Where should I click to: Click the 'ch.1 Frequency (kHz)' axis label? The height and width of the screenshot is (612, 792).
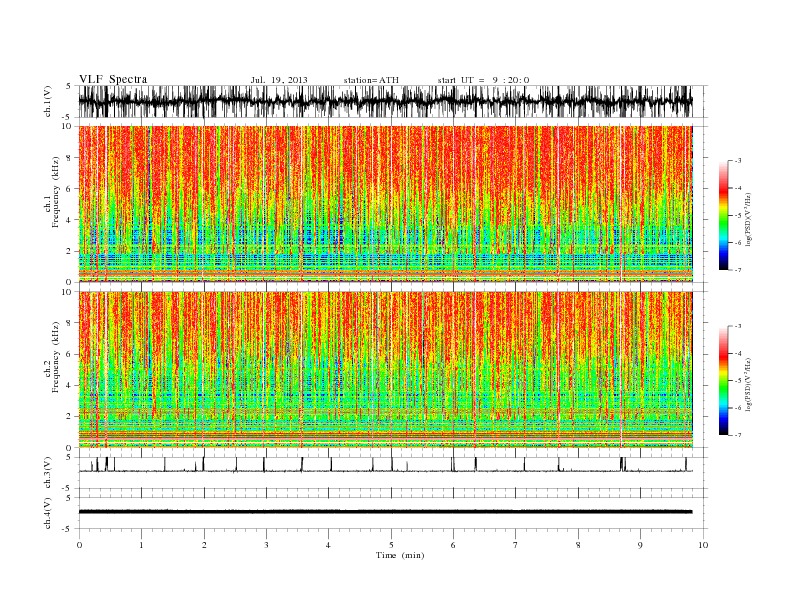point(52,192)
